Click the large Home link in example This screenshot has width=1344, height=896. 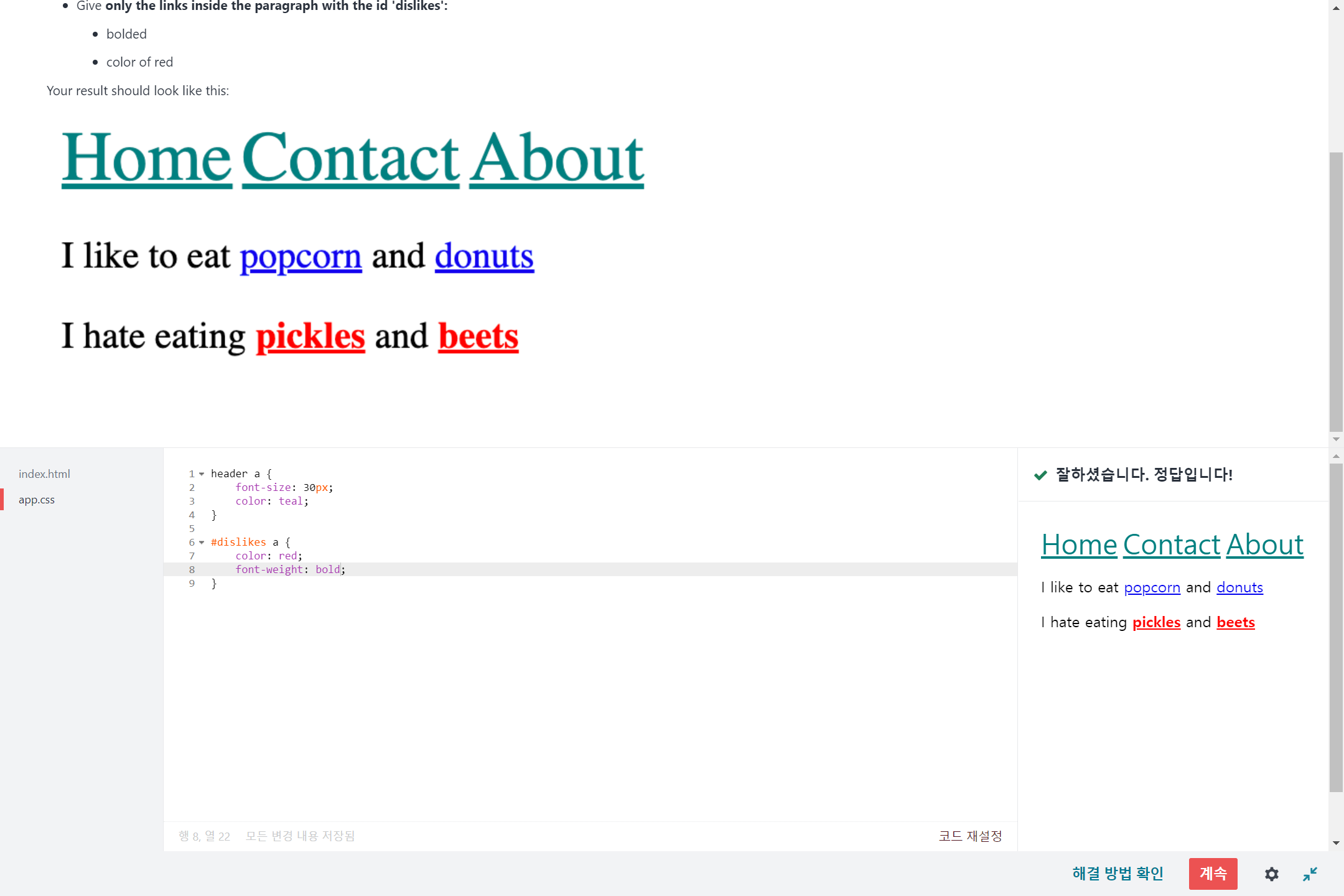(x=147, y=159)
